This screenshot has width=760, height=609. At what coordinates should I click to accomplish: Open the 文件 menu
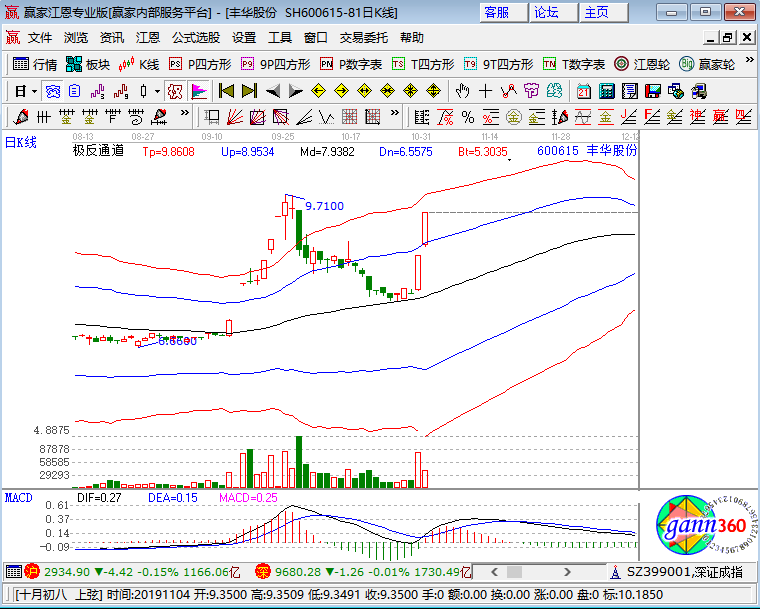click(39, 38)
